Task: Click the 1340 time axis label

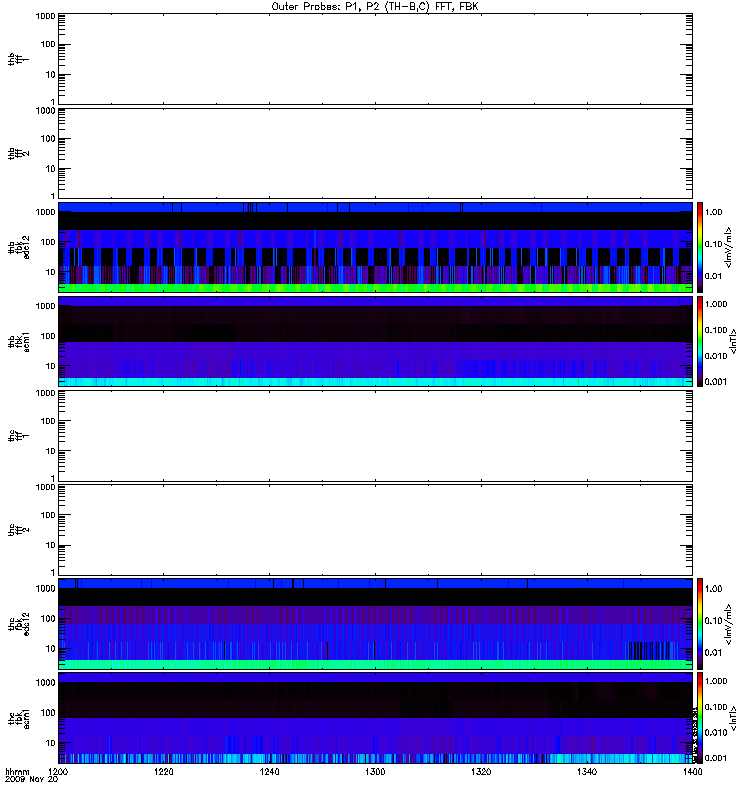Action: tap(587, 771)
